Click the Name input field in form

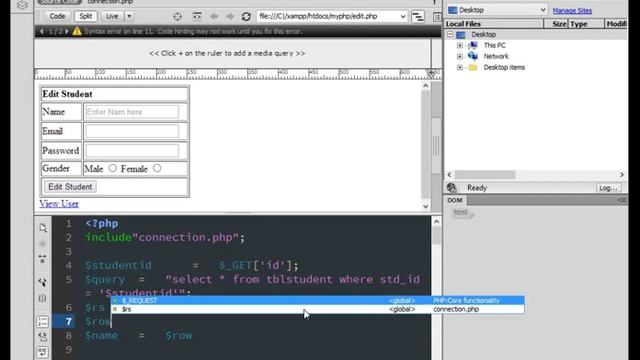click(x=132, y=112)
